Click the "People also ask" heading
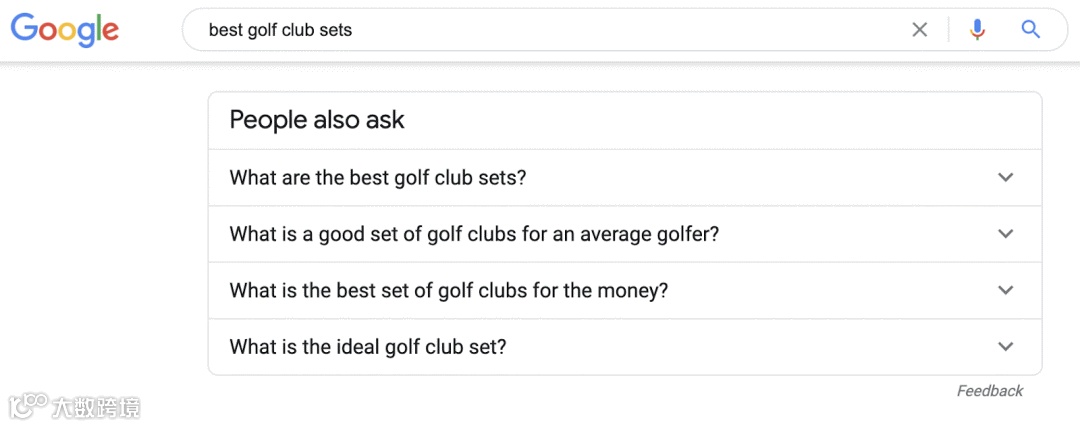This screenshot has width=1080, height=427. (317, 120)
